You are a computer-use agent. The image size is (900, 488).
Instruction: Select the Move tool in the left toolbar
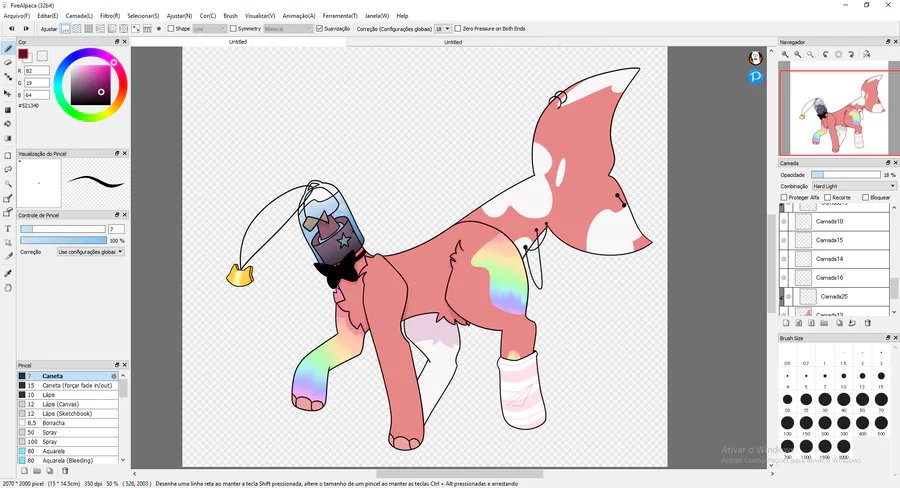pos(8,93)
